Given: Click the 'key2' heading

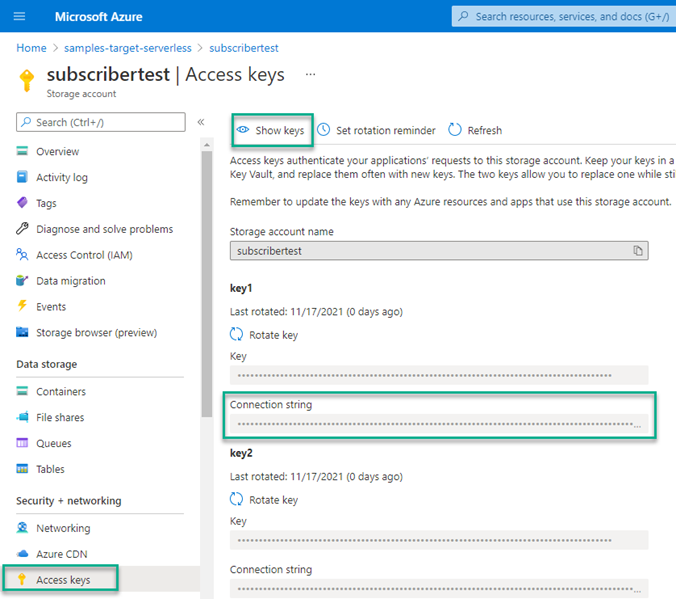Looking at the screenshot, I should click(241, 453).
